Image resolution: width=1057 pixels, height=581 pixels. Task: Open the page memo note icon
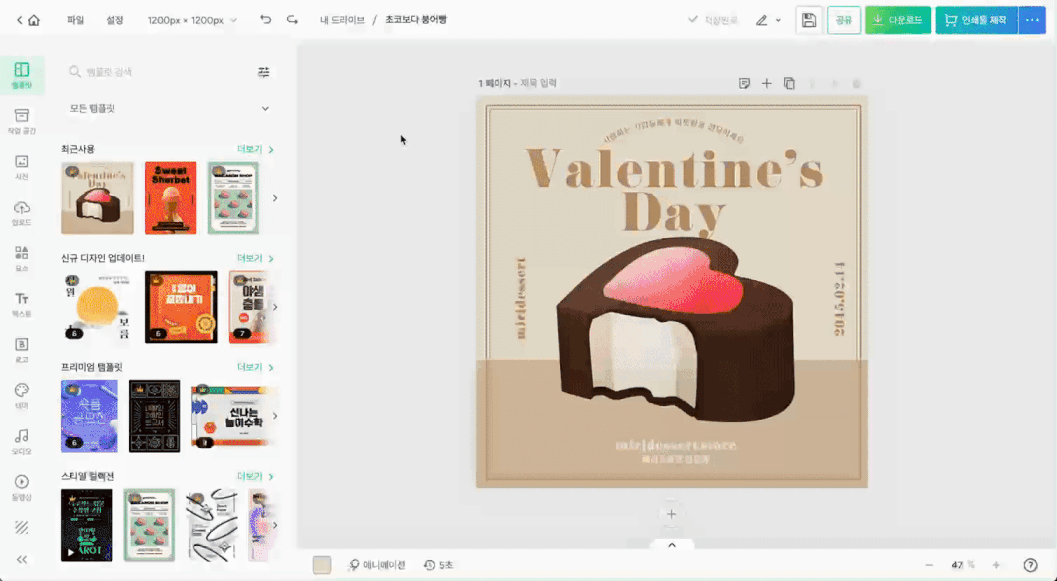click(x=744, y=84)
